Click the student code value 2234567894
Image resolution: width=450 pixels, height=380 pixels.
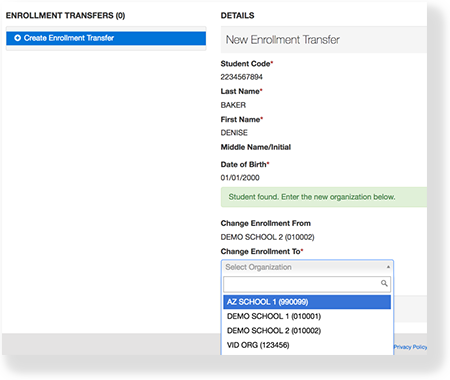coord(241,77)
